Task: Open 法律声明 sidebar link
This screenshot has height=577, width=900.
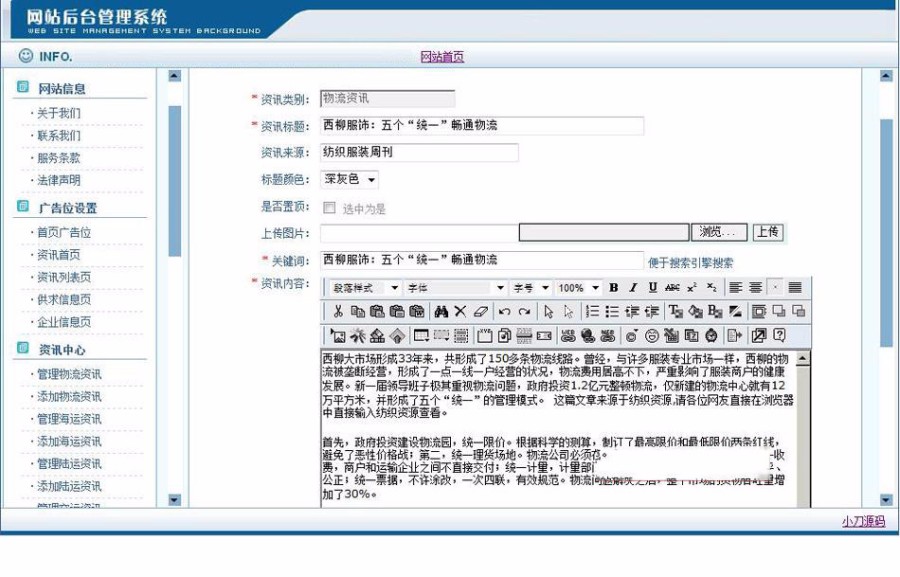Action: 59,180
